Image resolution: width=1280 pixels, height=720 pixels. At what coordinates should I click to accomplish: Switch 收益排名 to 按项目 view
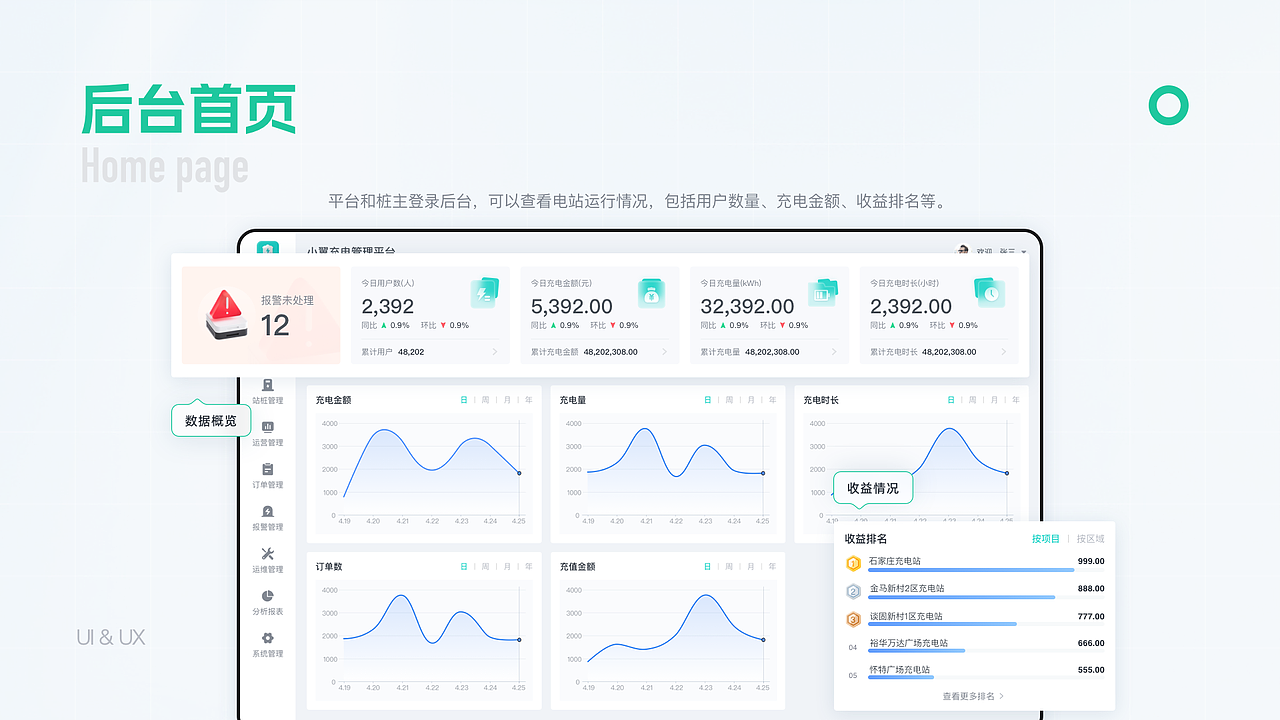click(1048, 537)
